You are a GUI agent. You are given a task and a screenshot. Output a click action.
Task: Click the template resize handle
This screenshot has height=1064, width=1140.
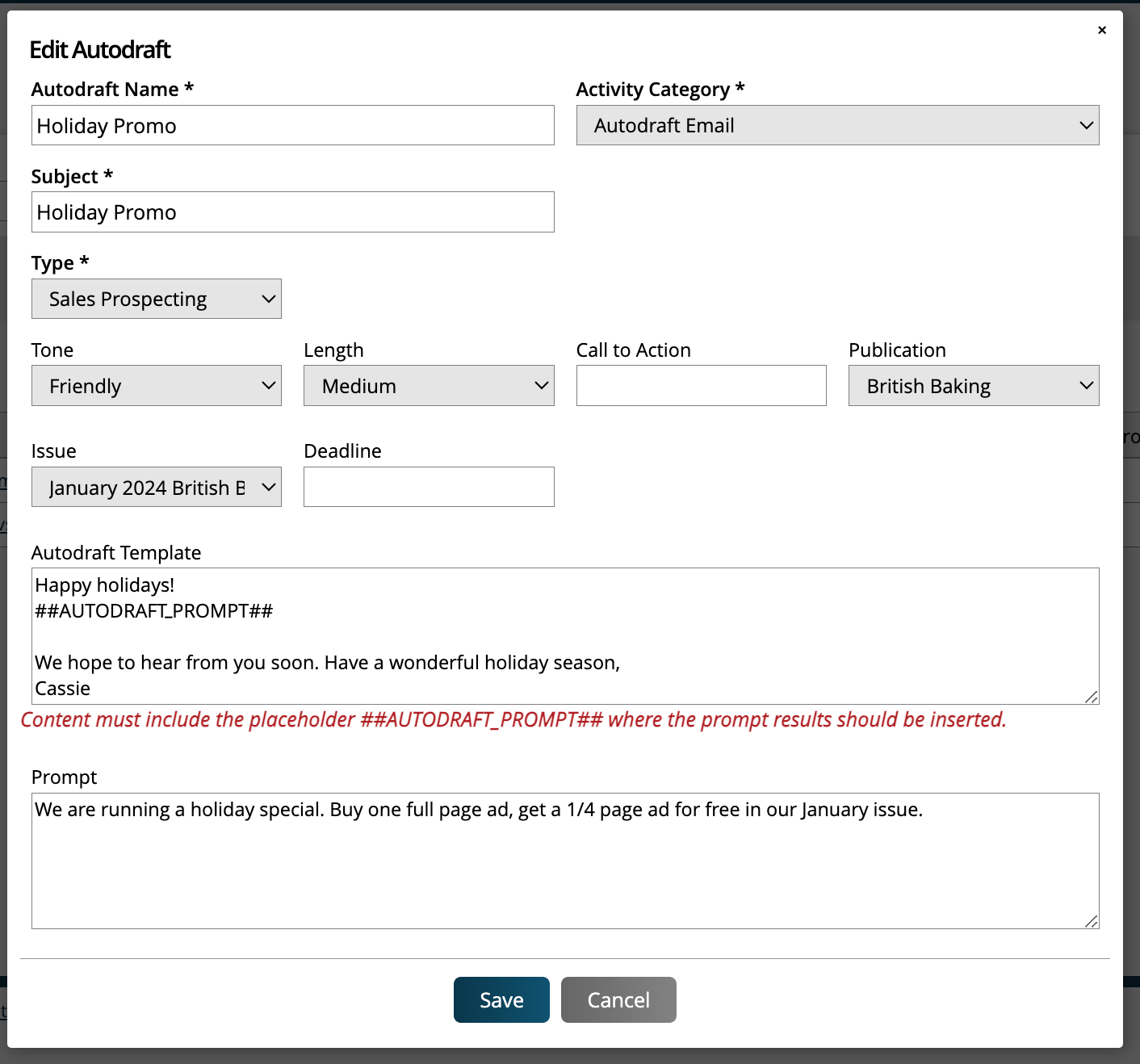pos(1093,696)
